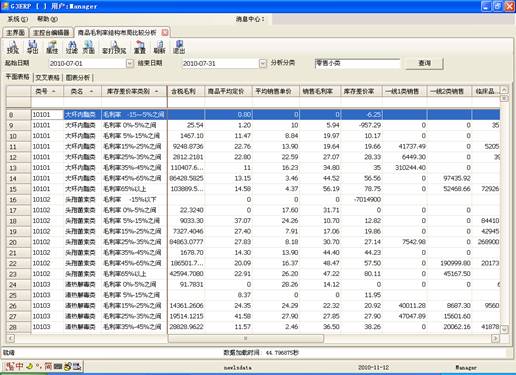
Task: Click the 导出 (export) toolbar icon
Action: [x=32, y=47]
